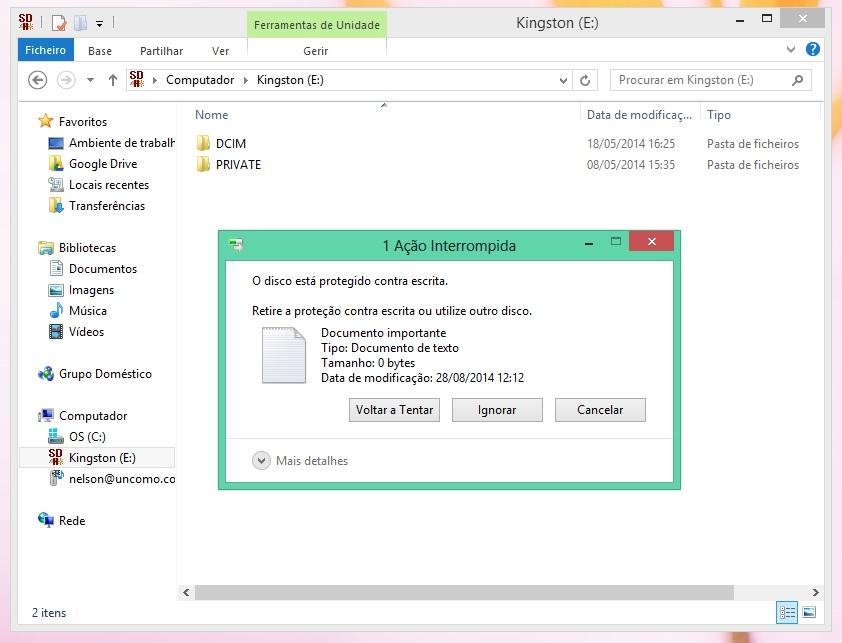
Task: Open the Ficheiro menu
Action: click(45, 50)
